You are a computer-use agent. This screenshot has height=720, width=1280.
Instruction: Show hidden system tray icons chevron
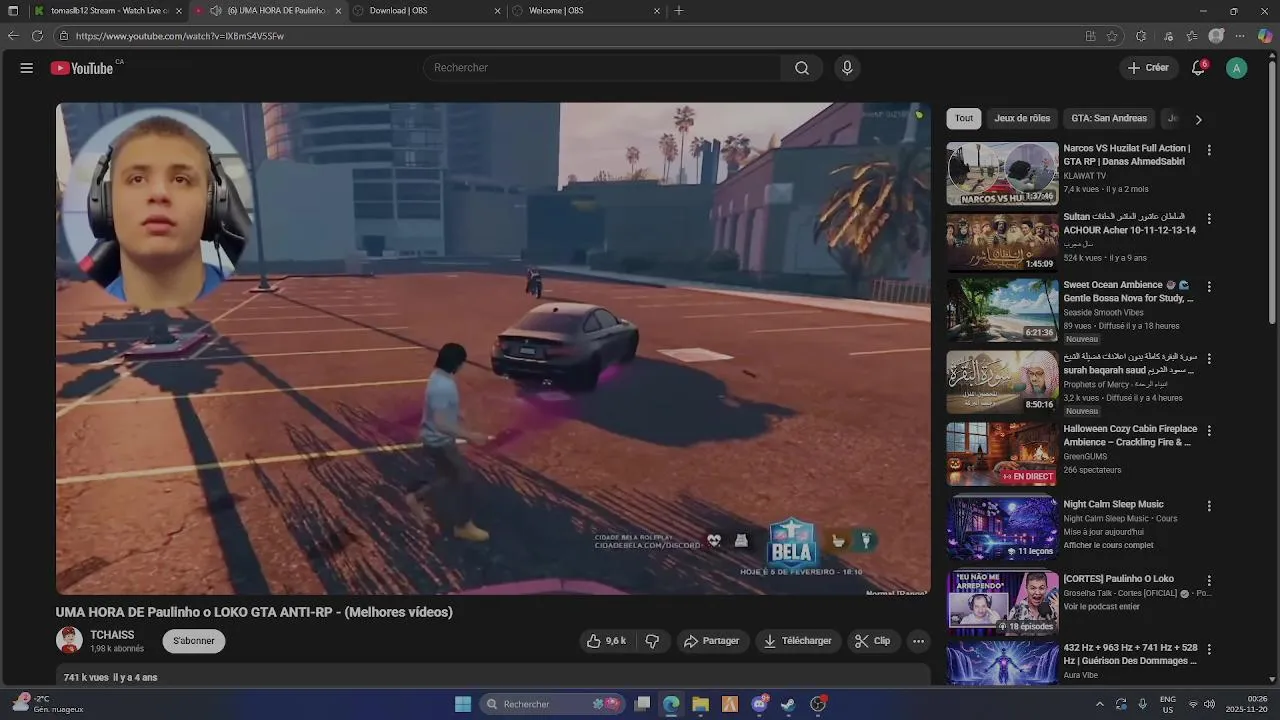pyautogui.click(x=1101, y=704)
